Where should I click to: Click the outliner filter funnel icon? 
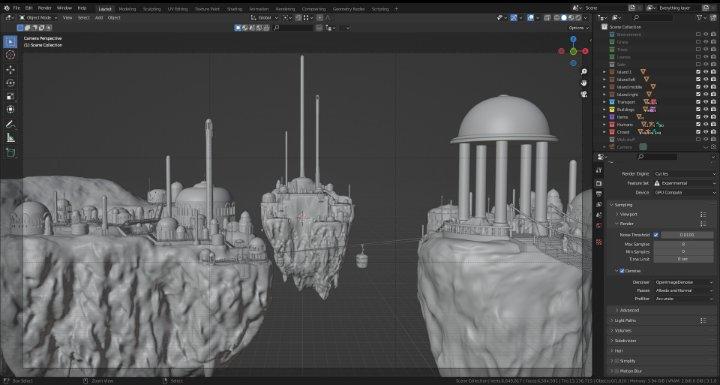coord(700,17)
